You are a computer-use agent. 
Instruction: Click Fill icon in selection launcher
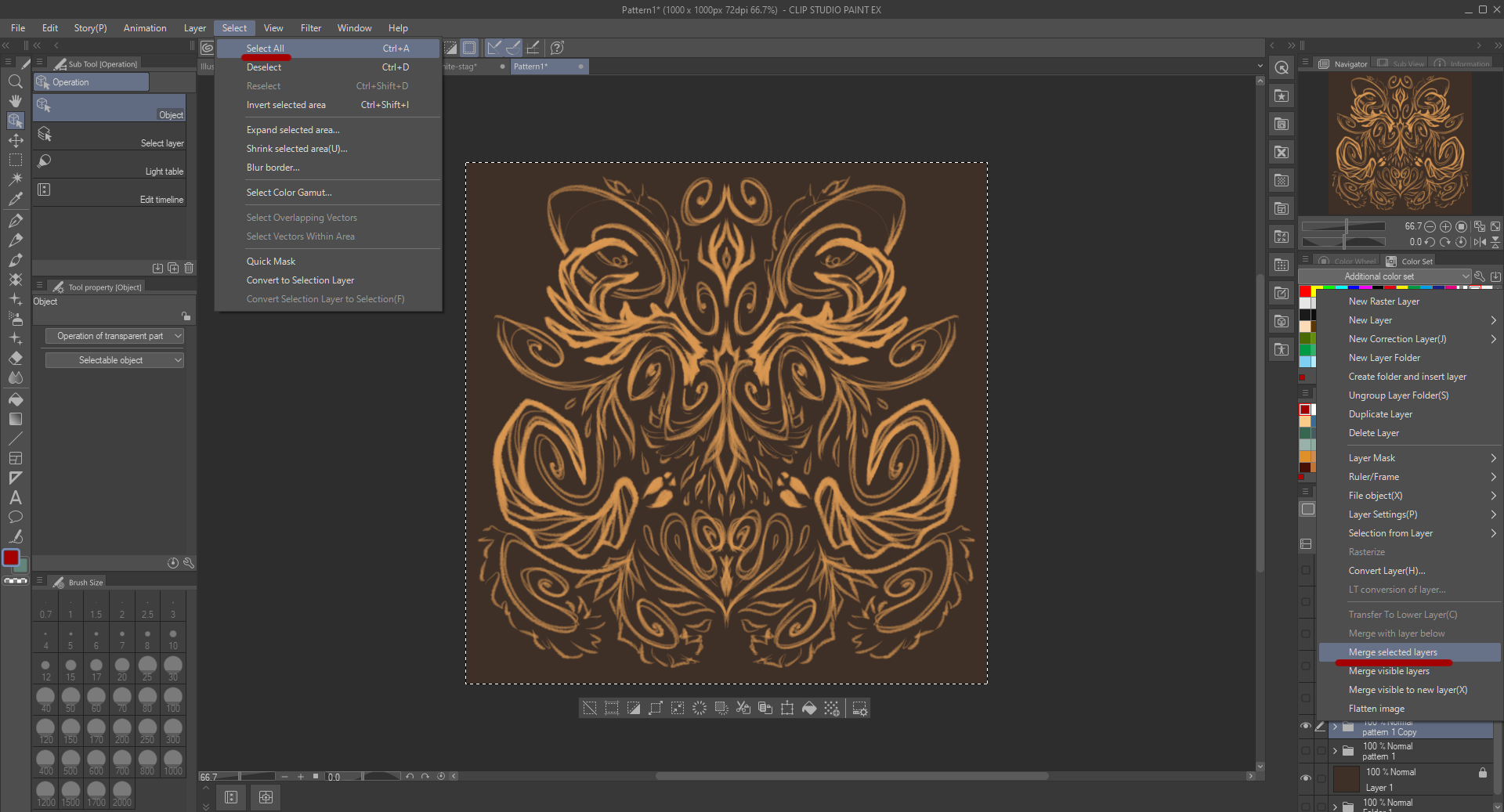(809, 709)
